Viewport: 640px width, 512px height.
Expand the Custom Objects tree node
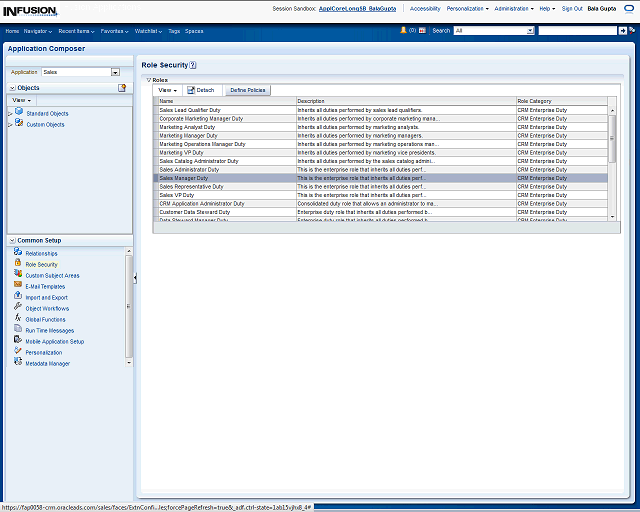(x=10, y=124)
